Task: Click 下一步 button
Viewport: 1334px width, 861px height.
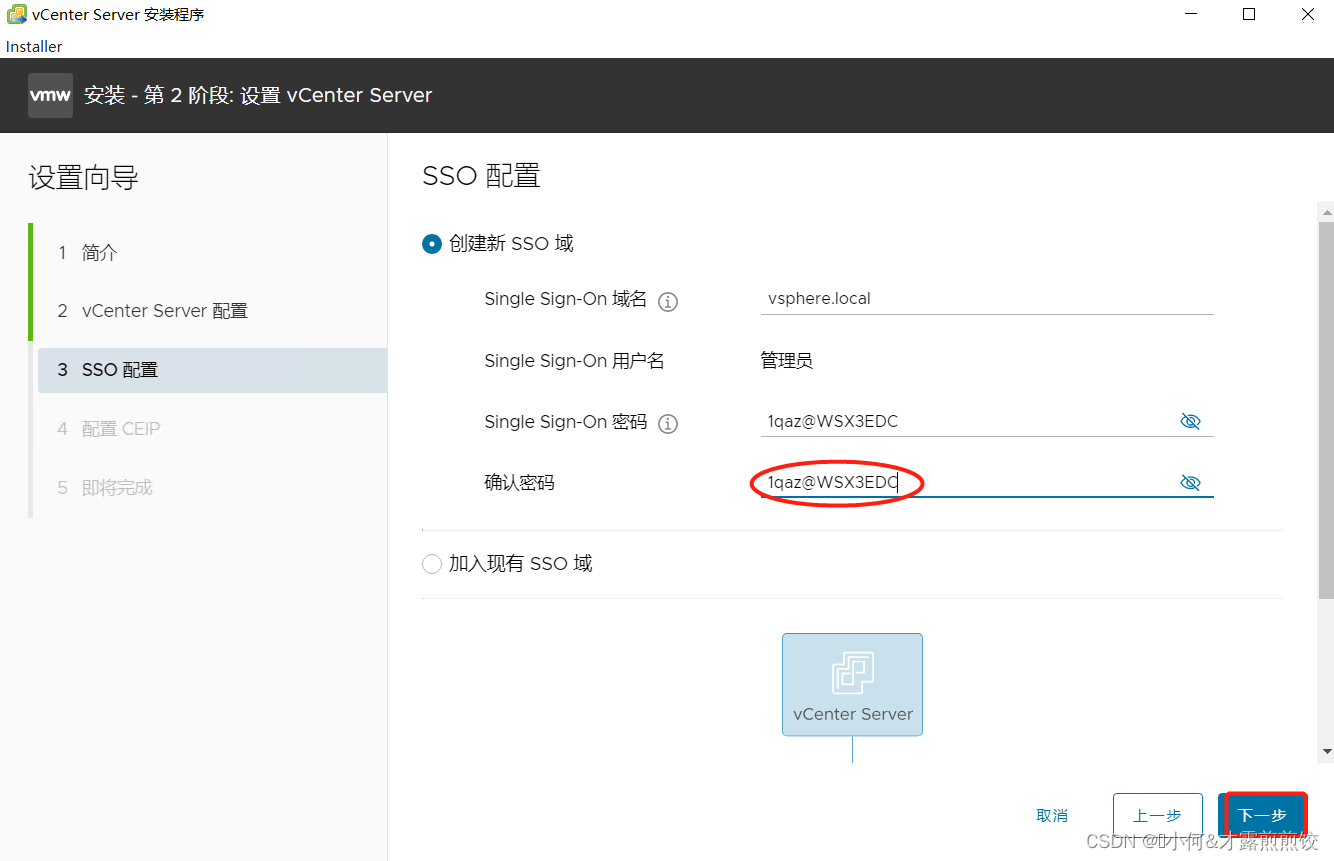Action: tap(1262, 816)
